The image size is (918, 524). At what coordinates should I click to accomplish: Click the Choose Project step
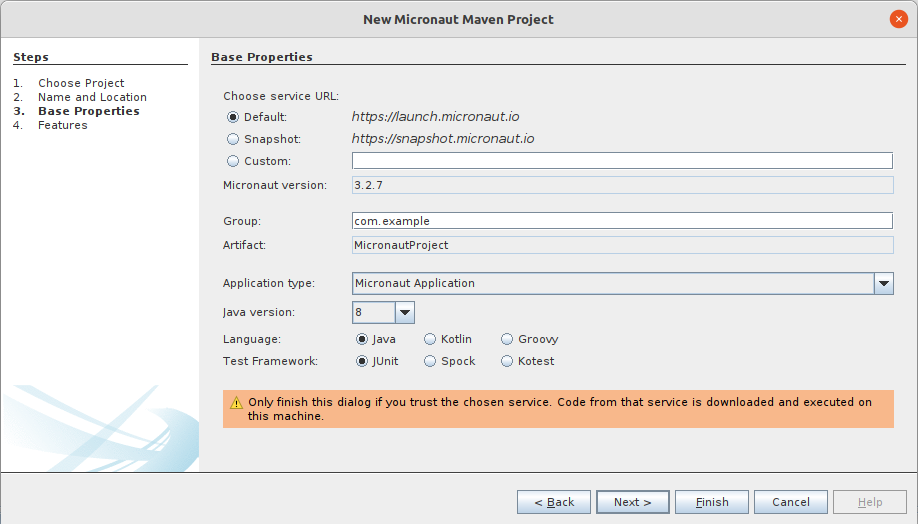81,83
